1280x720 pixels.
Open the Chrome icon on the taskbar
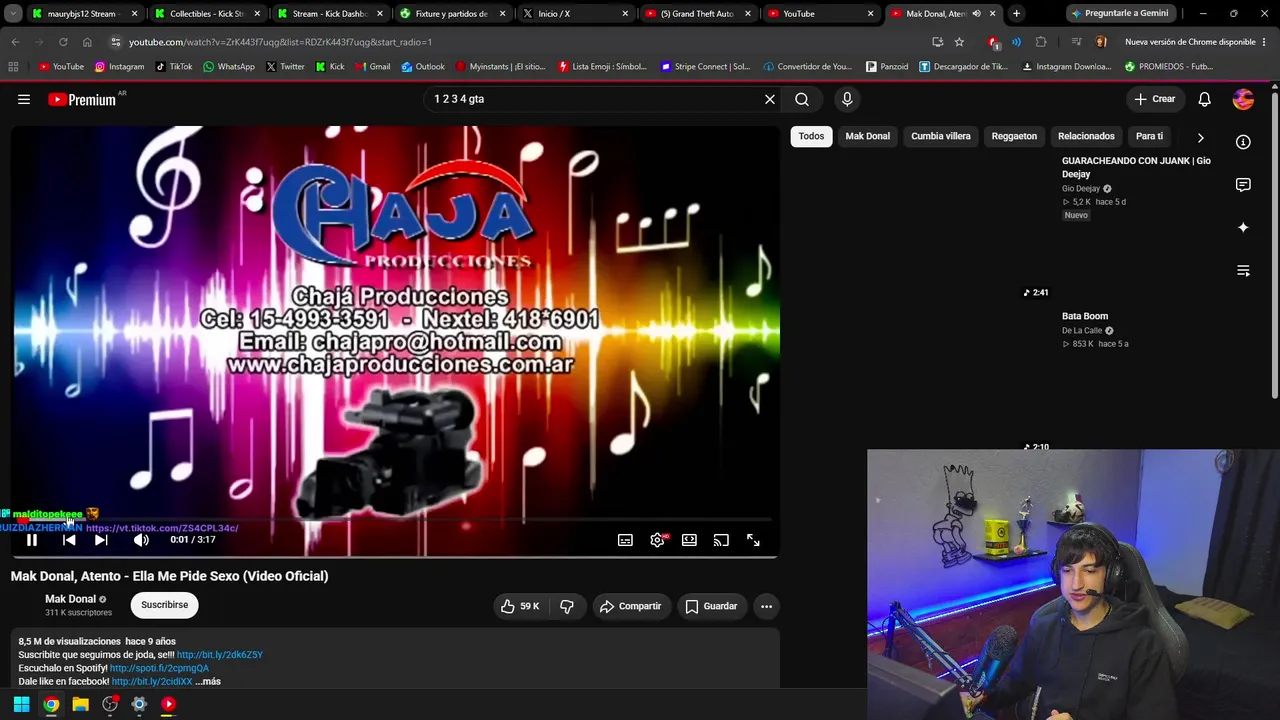point(51,704)
